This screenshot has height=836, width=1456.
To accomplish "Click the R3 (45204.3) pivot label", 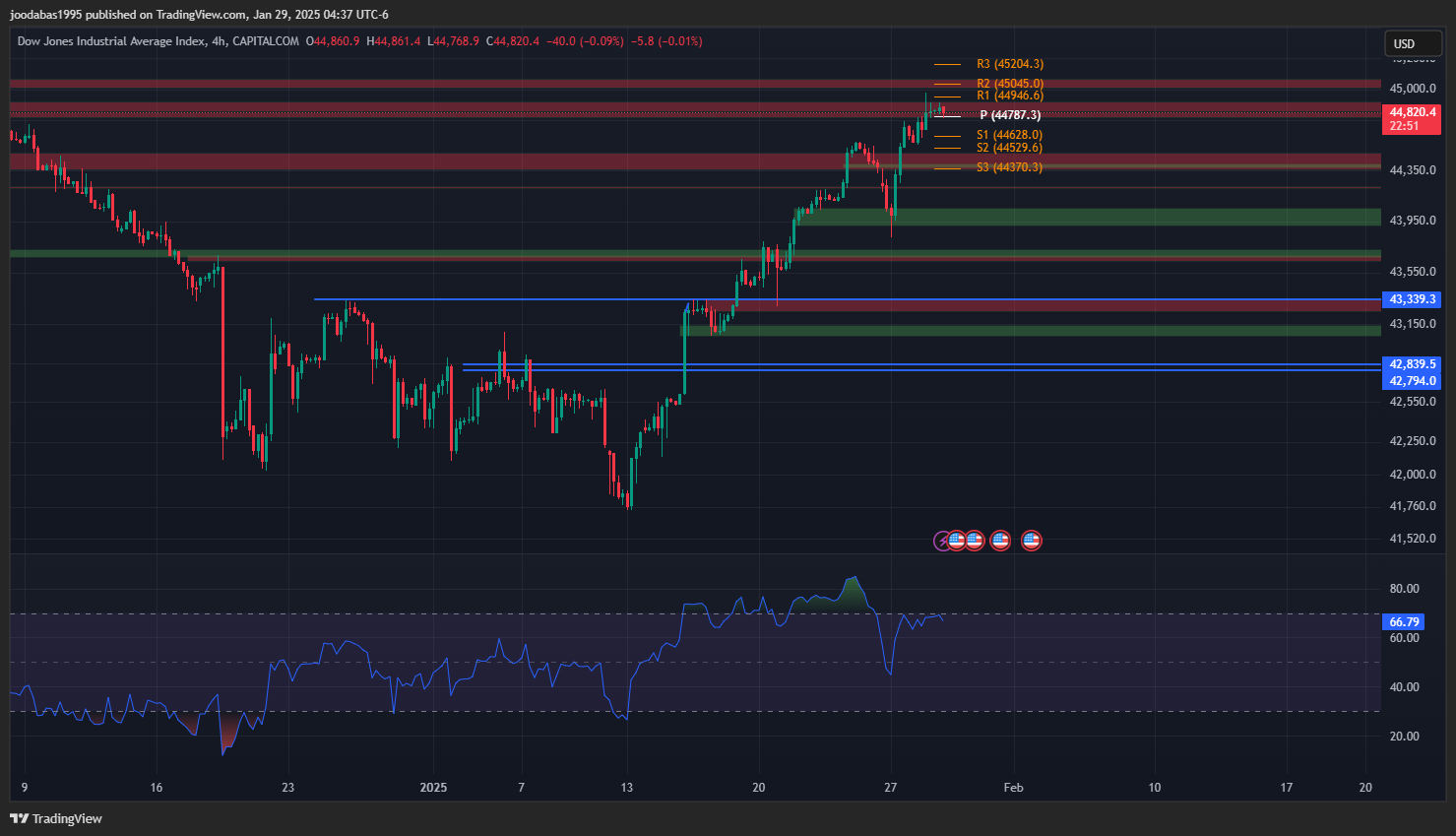I will 1010,64.
